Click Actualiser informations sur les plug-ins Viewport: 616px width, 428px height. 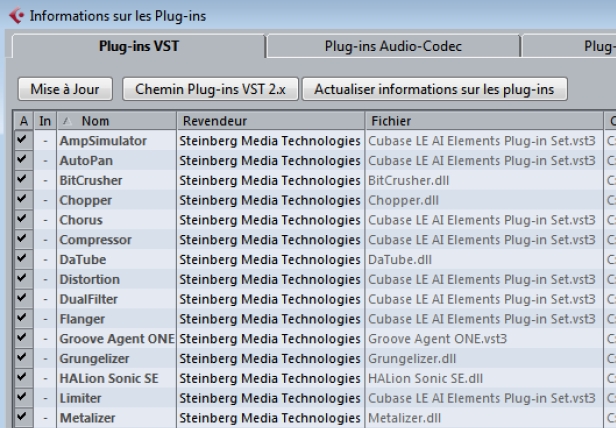(x=434, y=89)
